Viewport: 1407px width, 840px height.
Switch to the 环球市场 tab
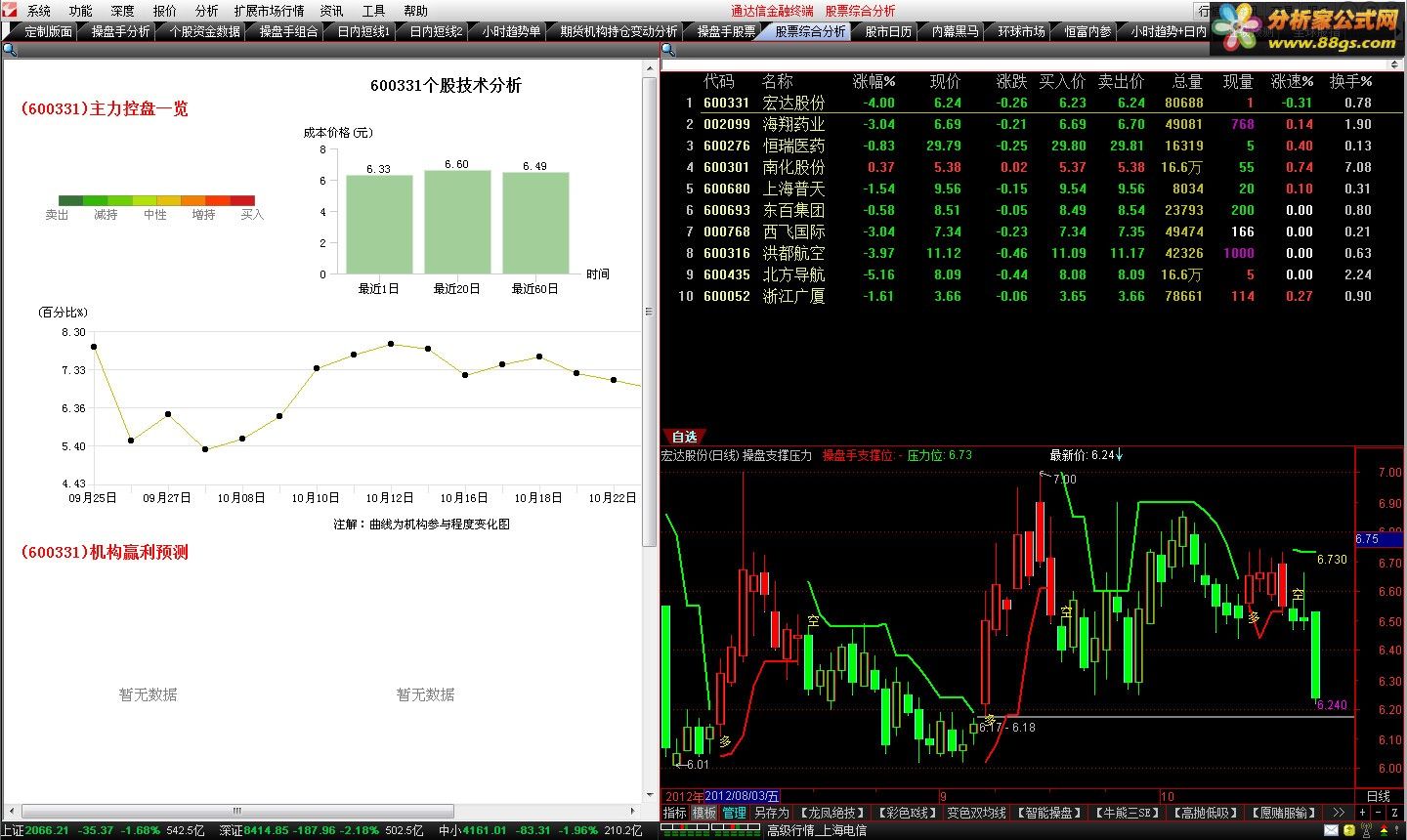pyautogui.click(x=1021, y=31)
